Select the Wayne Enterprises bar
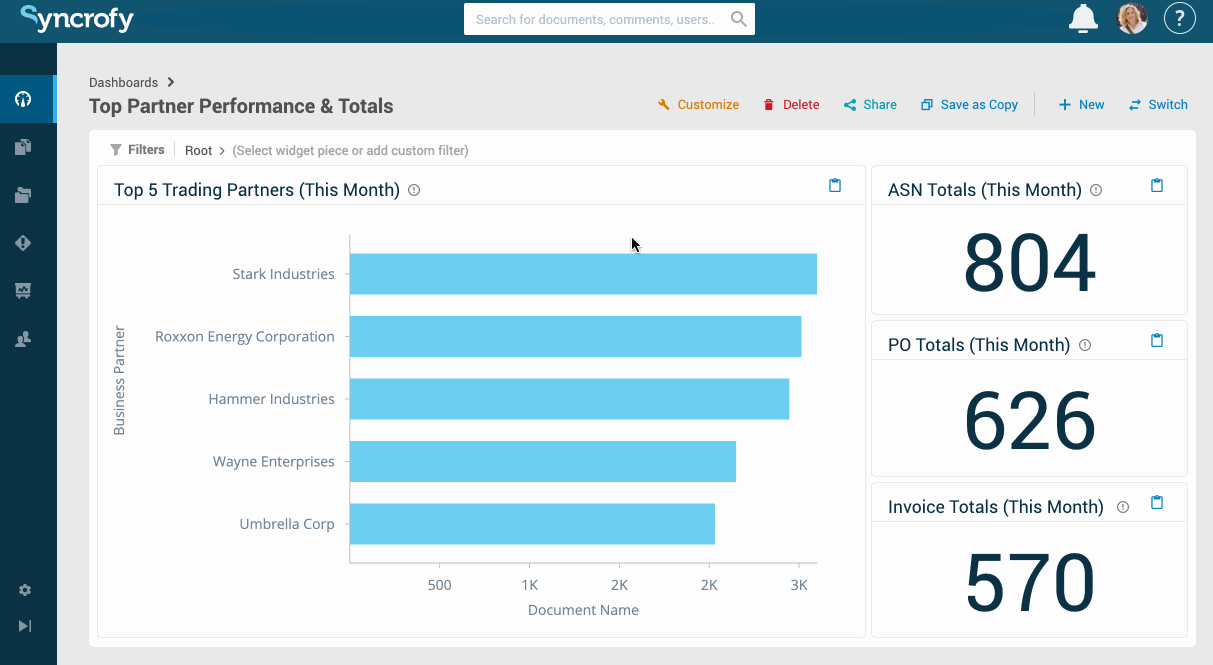This screenshot has height=665, width=1213. click(x=543, y=461)
